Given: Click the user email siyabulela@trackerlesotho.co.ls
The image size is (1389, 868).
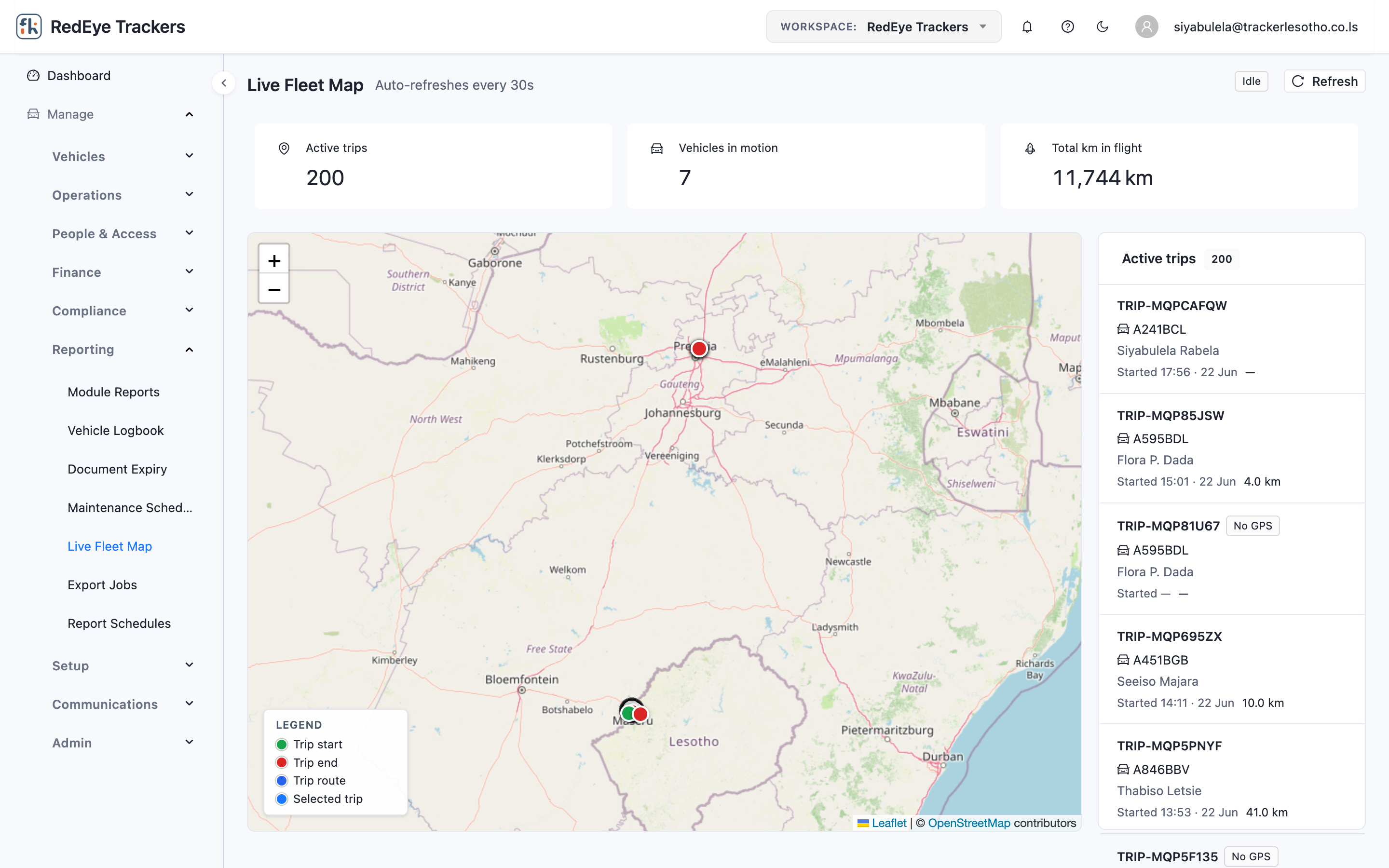Looking at the screenshot, I should point(1266,27).
